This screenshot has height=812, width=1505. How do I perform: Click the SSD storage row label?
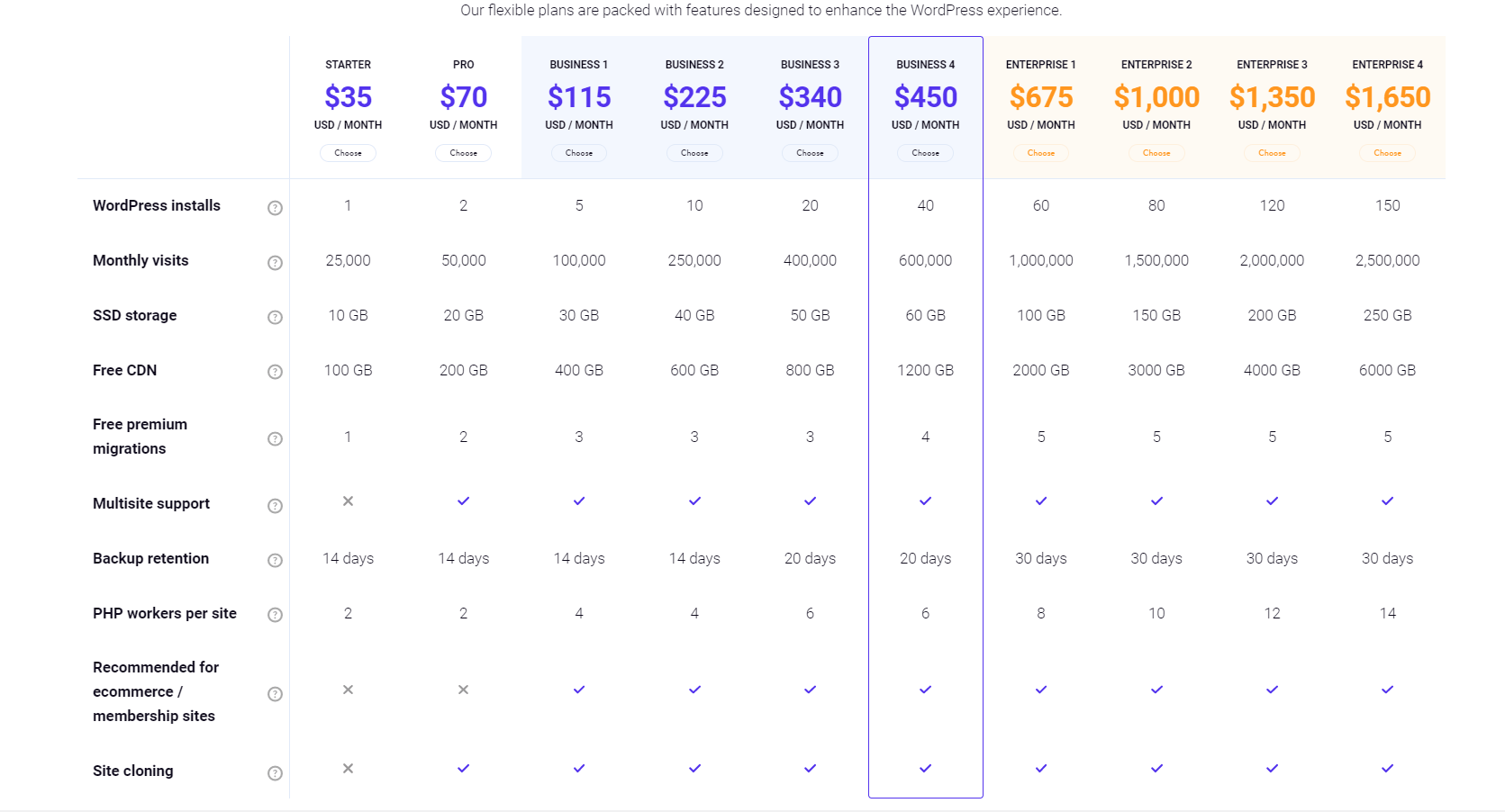(x=135, y=315)
